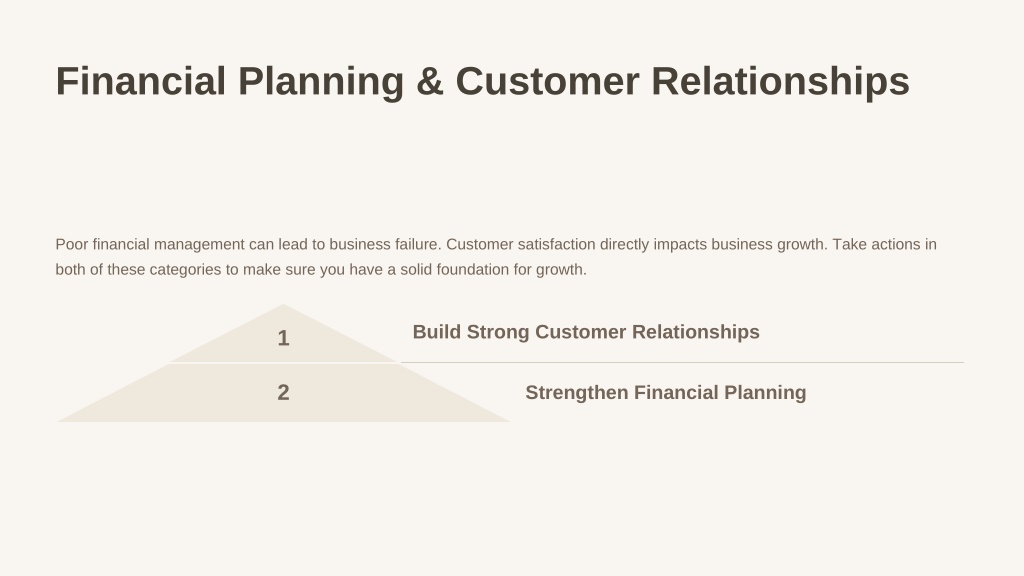Click "directly impacts" in the body paragraph
1024x576 pixels.
coord(653,244)
